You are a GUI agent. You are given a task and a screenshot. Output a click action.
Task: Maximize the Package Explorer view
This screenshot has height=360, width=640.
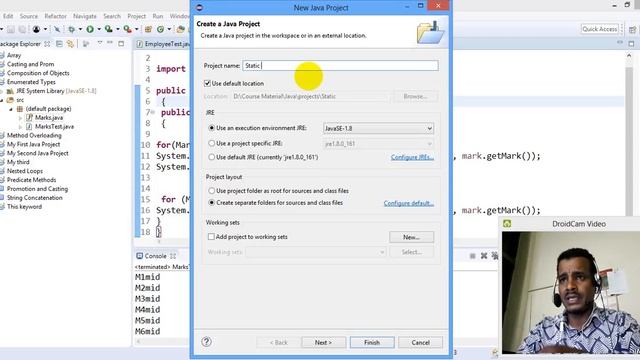coord(121,43)
